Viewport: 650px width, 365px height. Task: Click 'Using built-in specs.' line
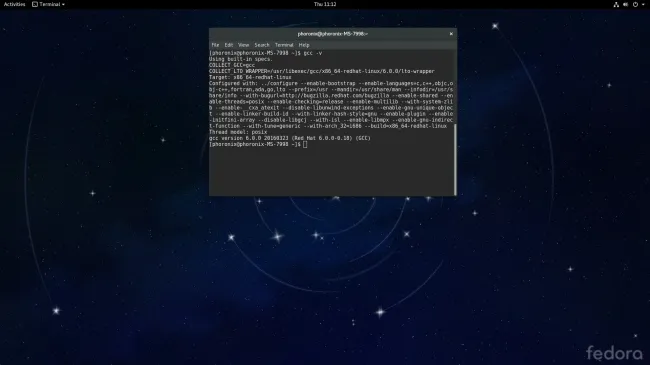(x=240, y=59)
